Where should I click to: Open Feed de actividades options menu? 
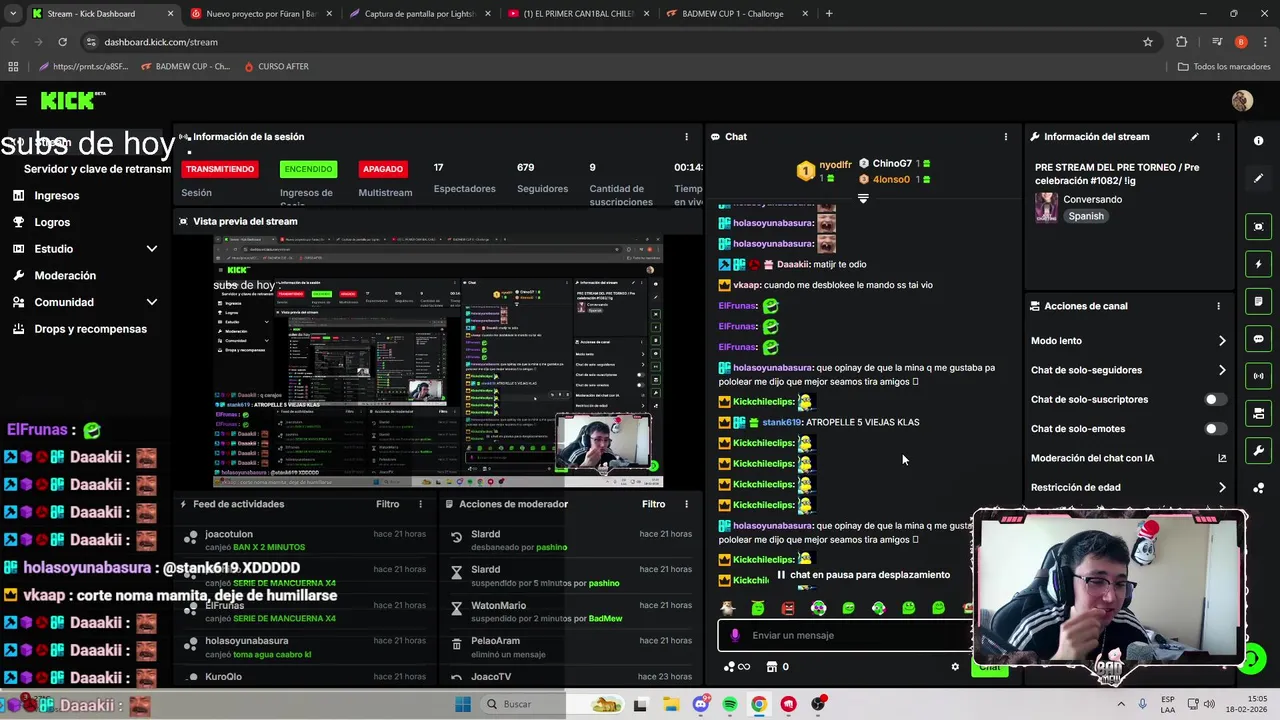click(420, 504)
